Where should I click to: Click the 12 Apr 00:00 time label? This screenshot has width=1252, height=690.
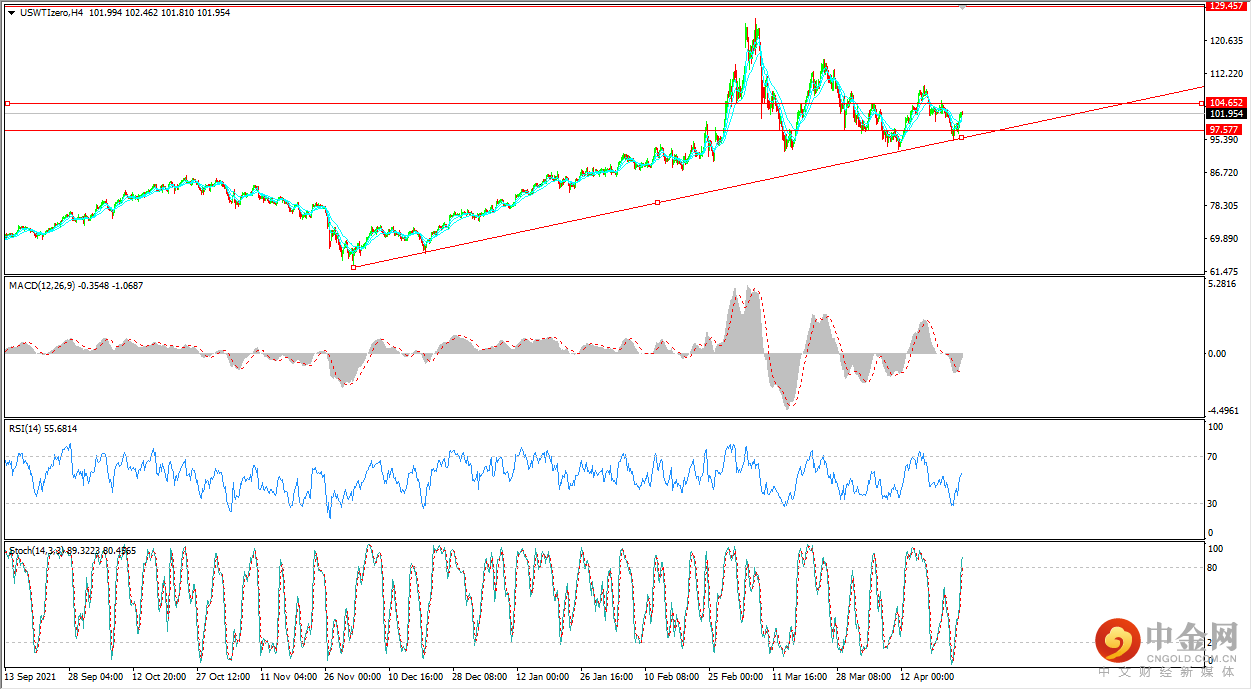point(928,676)
